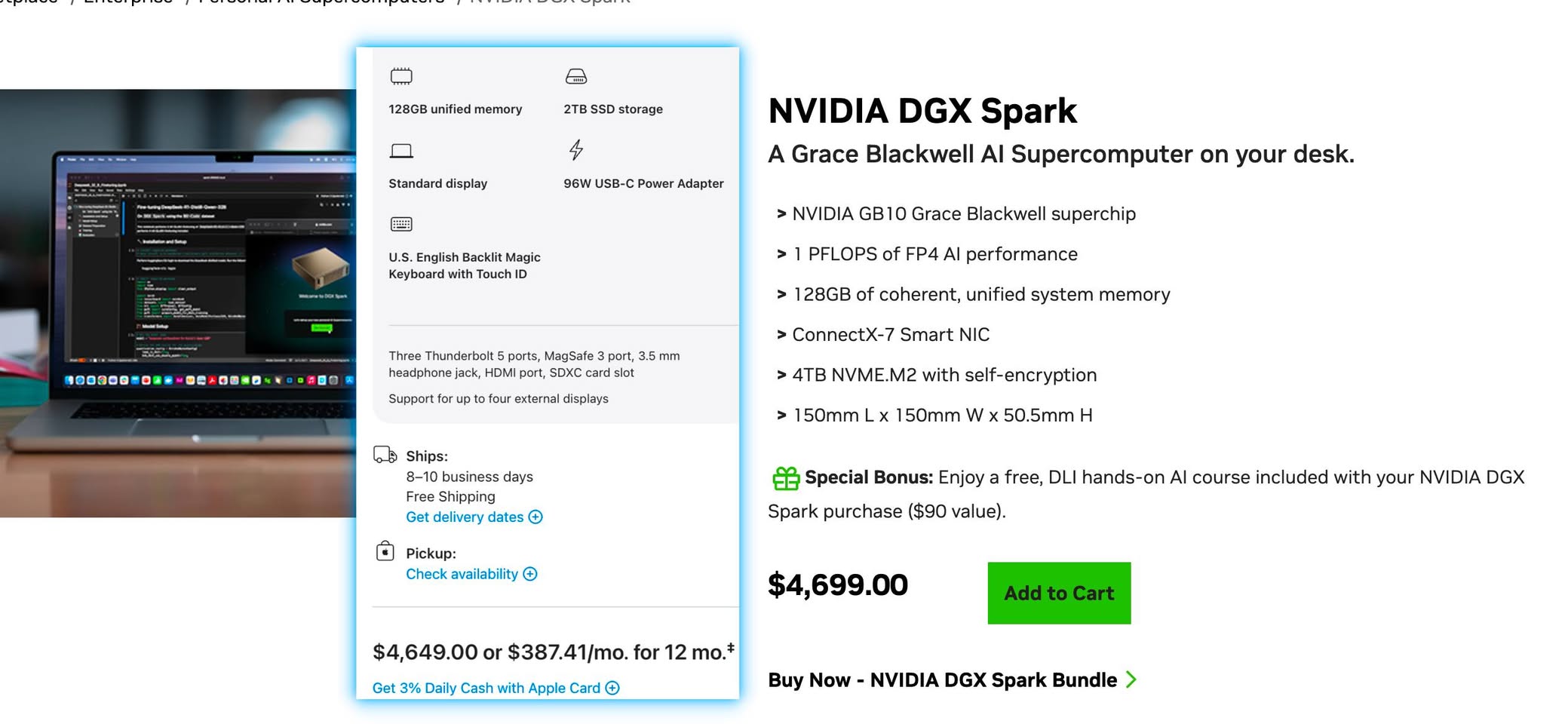
Task: Follow the Get 3% Daily Cash link
Action: (486, 688)
